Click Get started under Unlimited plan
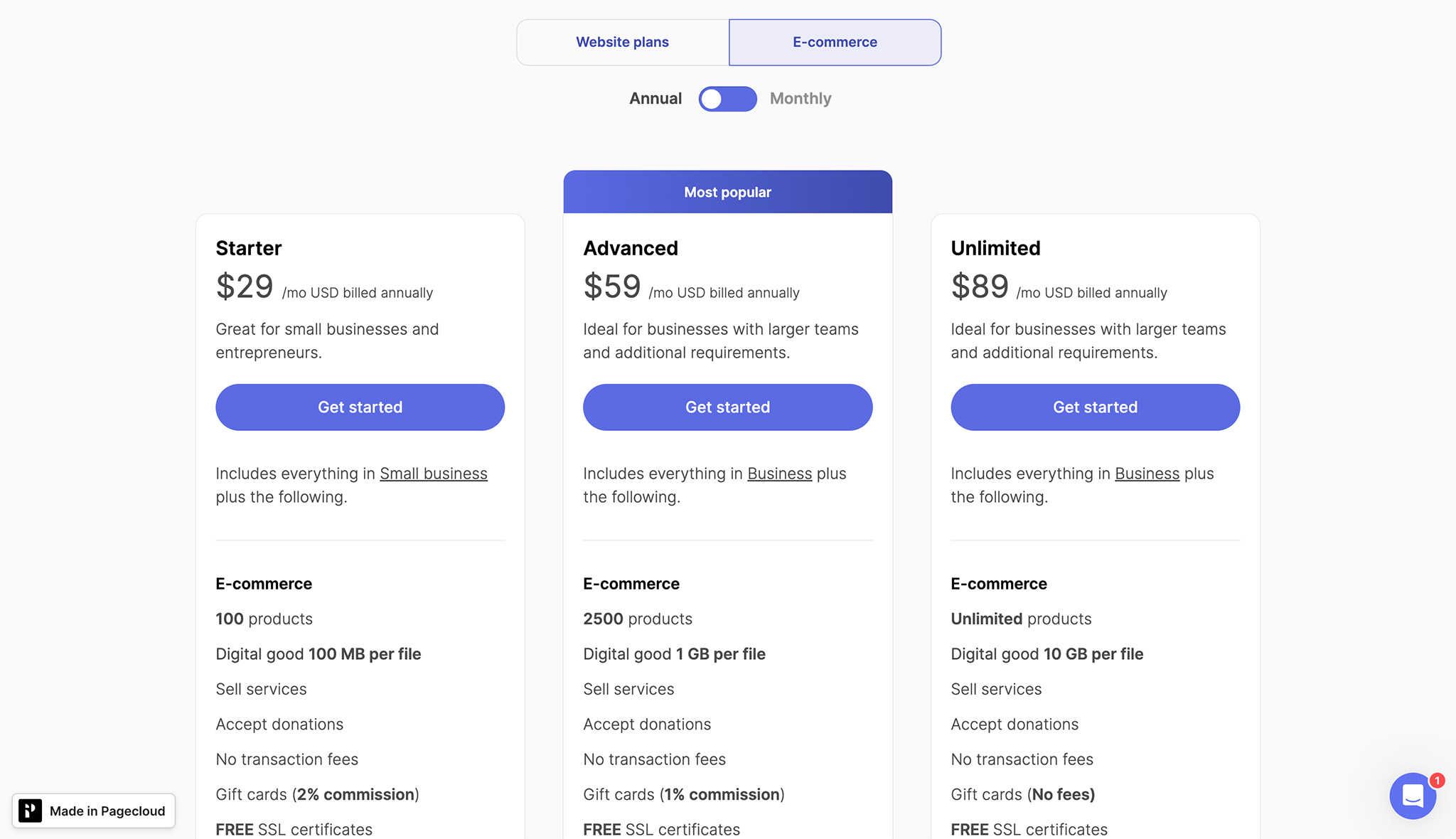 1095,407
